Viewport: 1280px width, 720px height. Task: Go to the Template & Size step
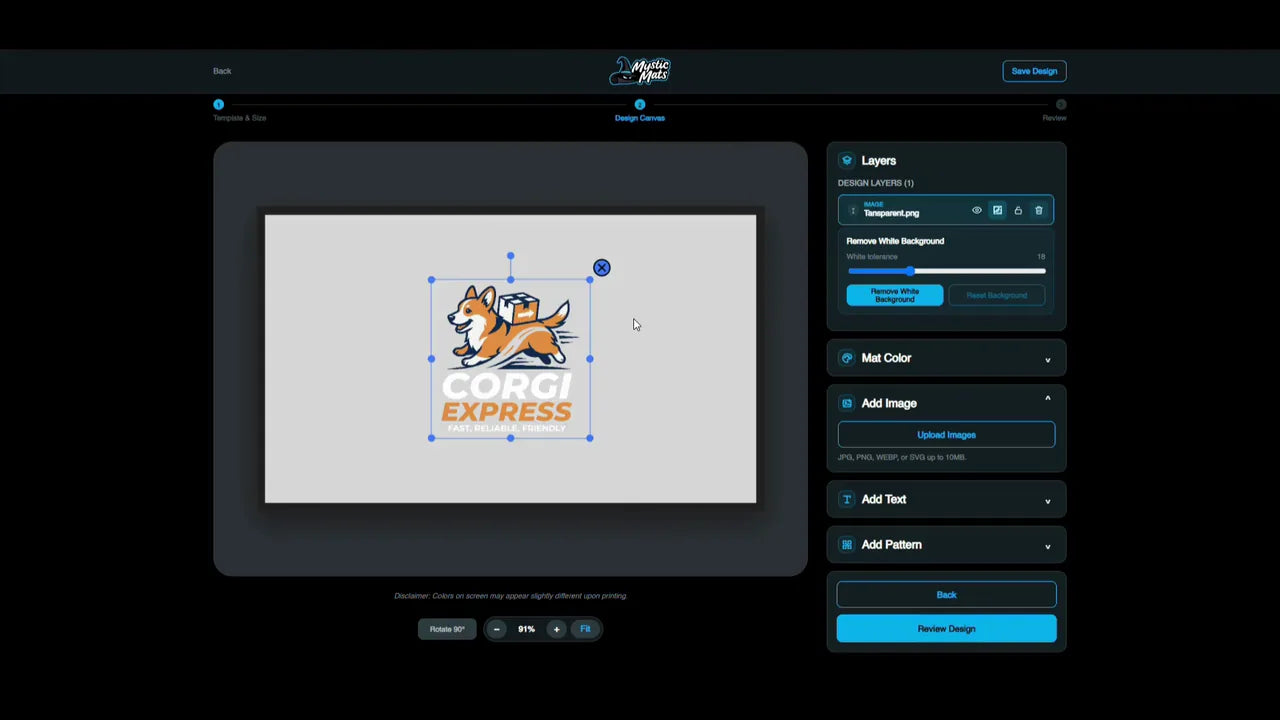pyautogui.click(x=239, y=110)
